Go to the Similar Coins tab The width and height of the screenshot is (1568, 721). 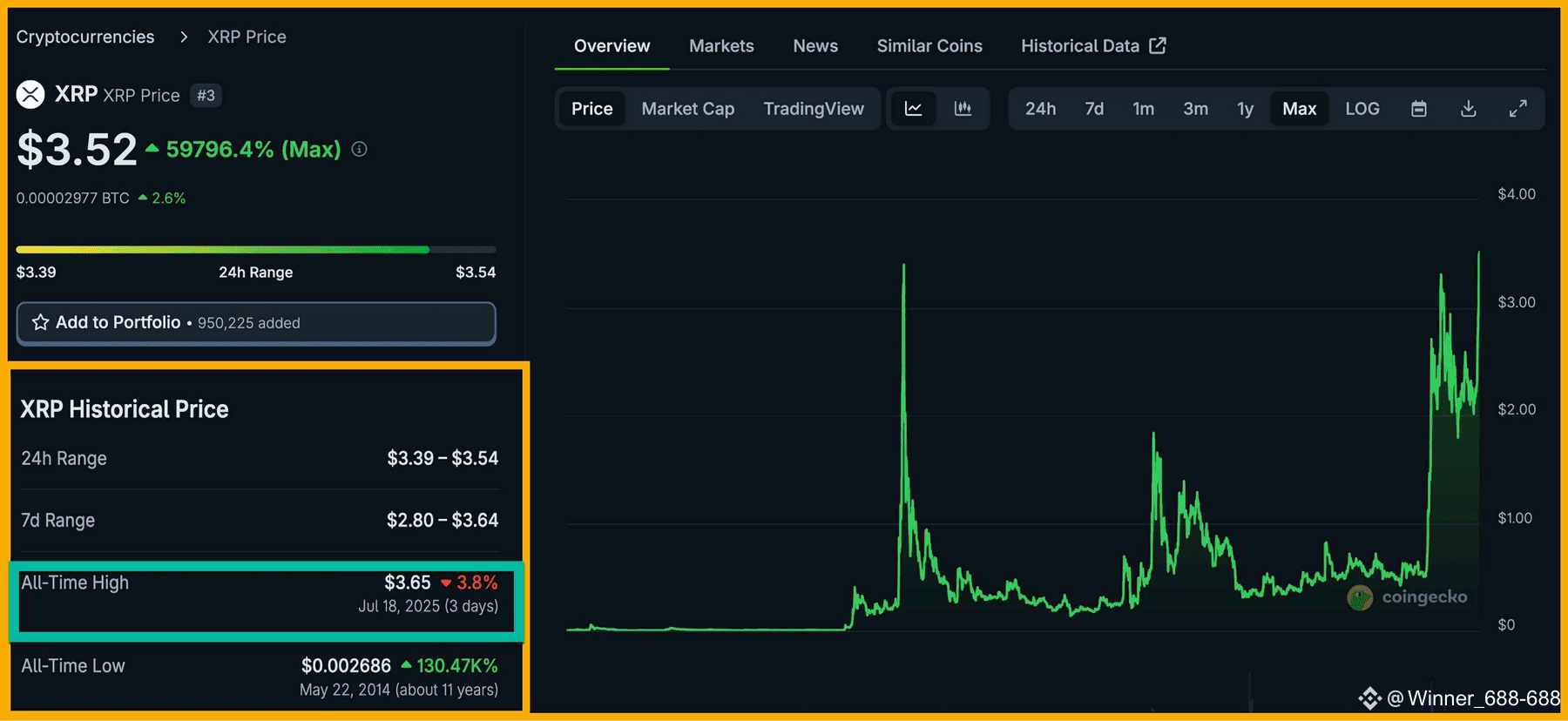pyautogui.click(x=929, y=46)
